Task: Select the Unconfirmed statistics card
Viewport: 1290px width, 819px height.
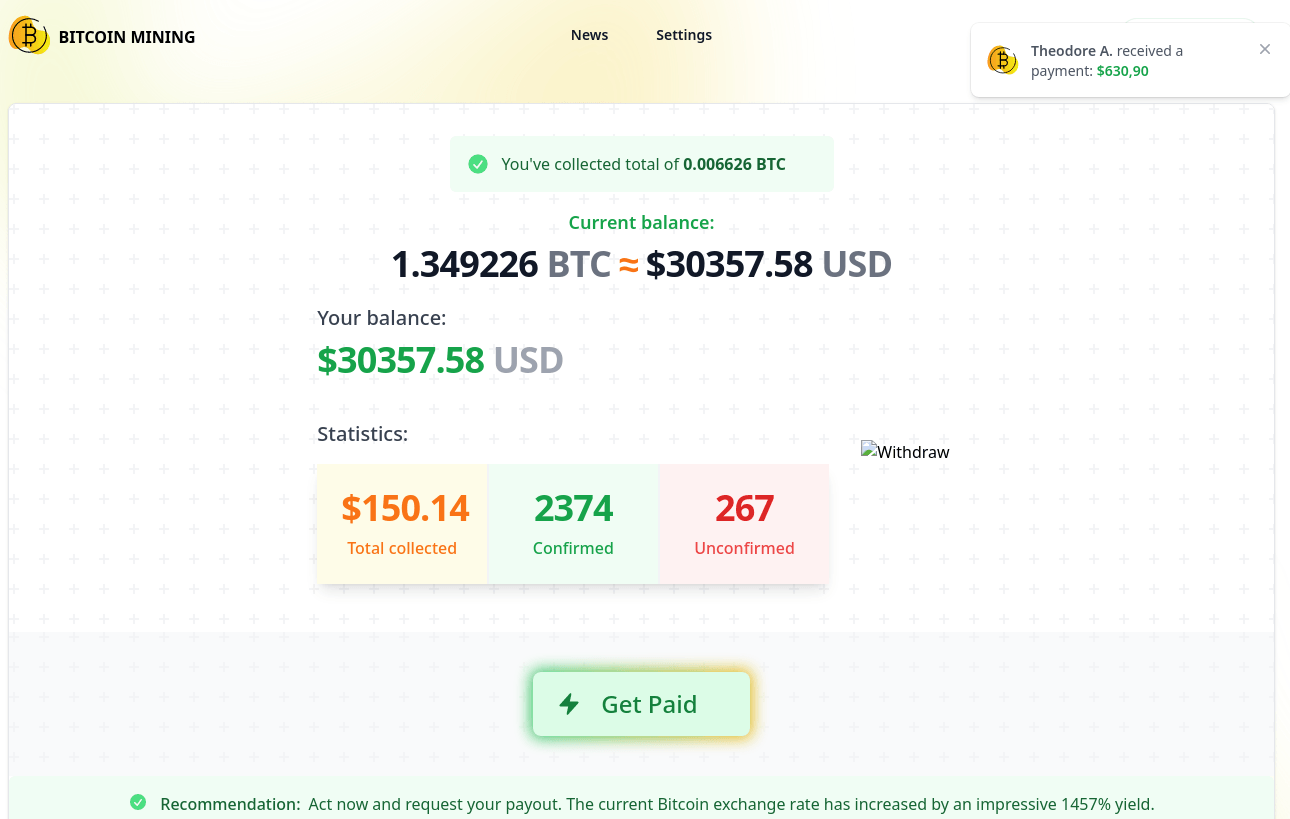Action: [x=744, y=523]
